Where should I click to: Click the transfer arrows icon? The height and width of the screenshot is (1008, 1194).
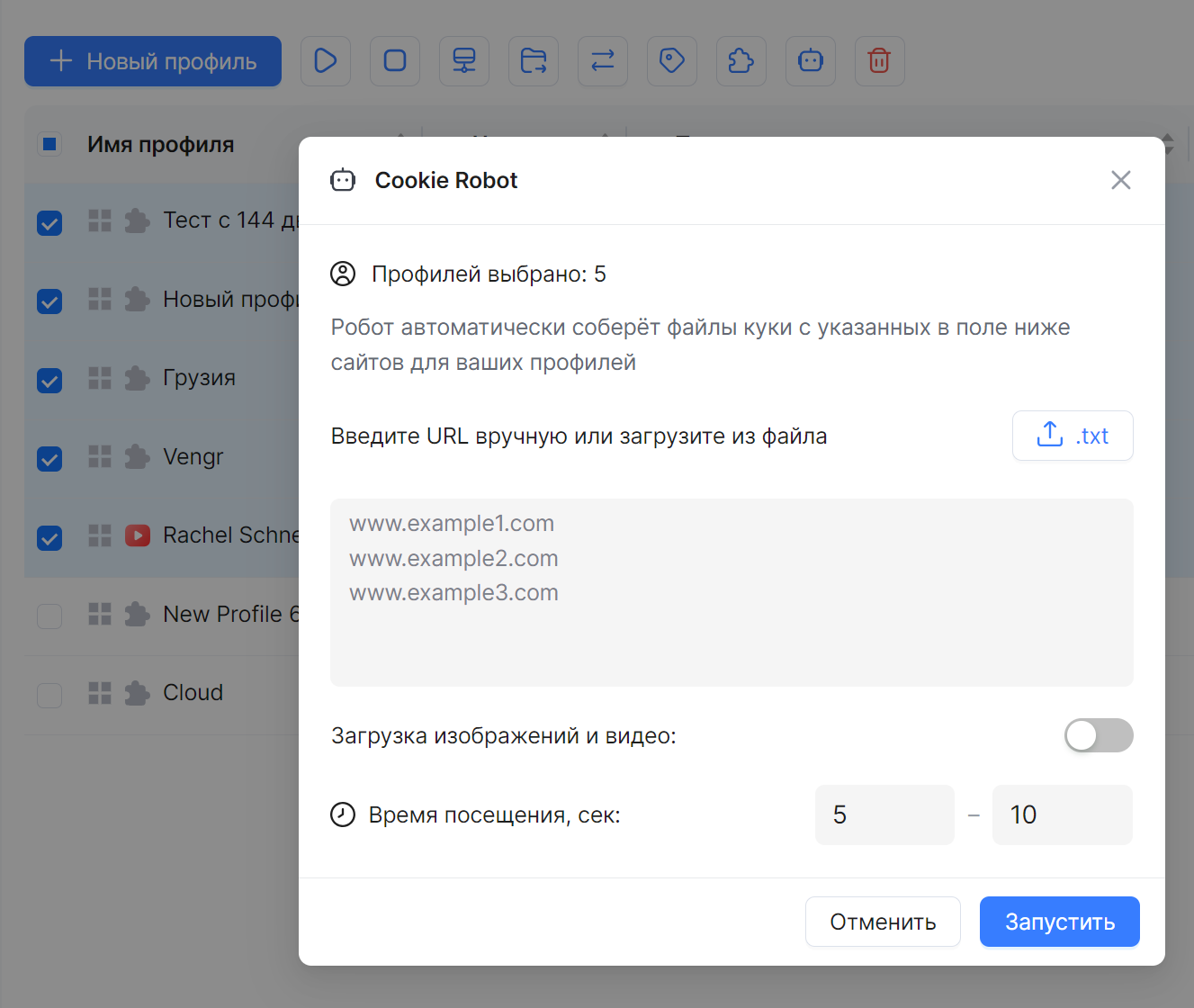click(603, 61)
